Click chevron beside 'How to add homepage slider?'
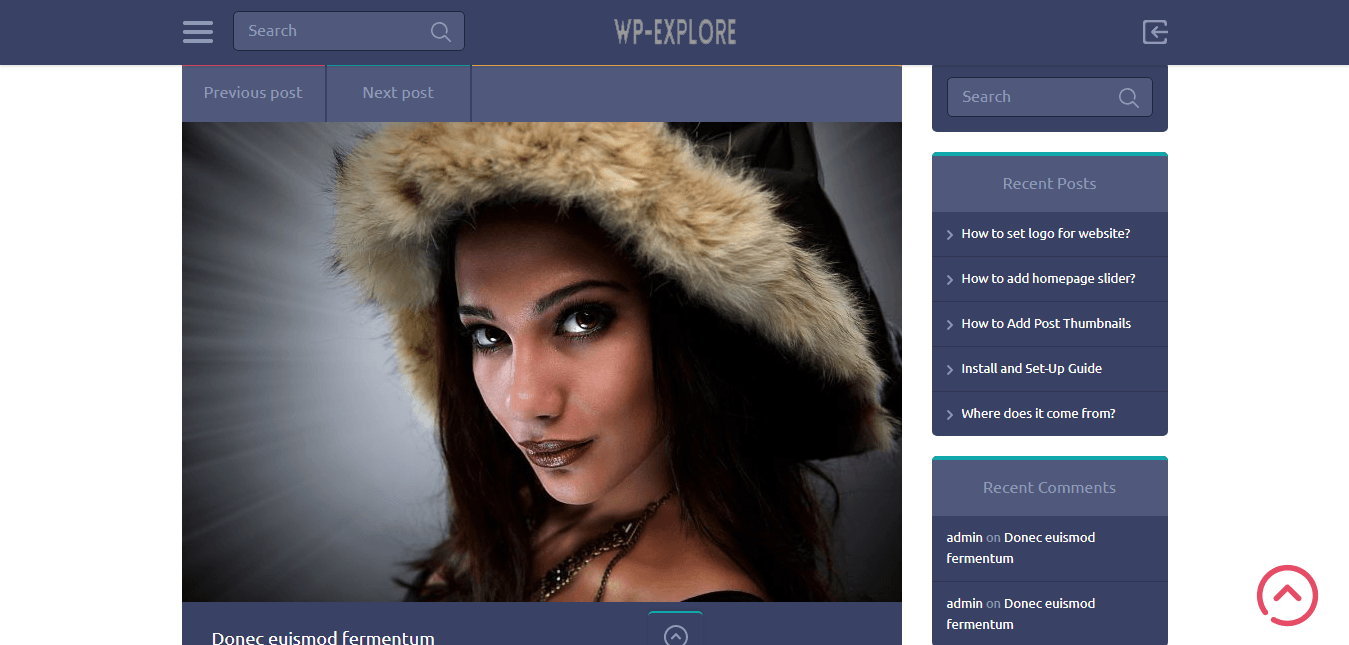This screenshot has width=1349, height=645. 950,280
